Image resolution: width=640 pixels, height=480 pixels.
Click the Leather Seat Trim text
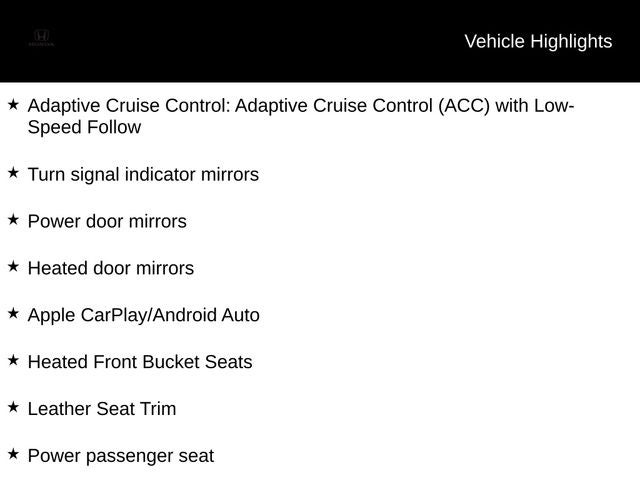click(102, 409)
